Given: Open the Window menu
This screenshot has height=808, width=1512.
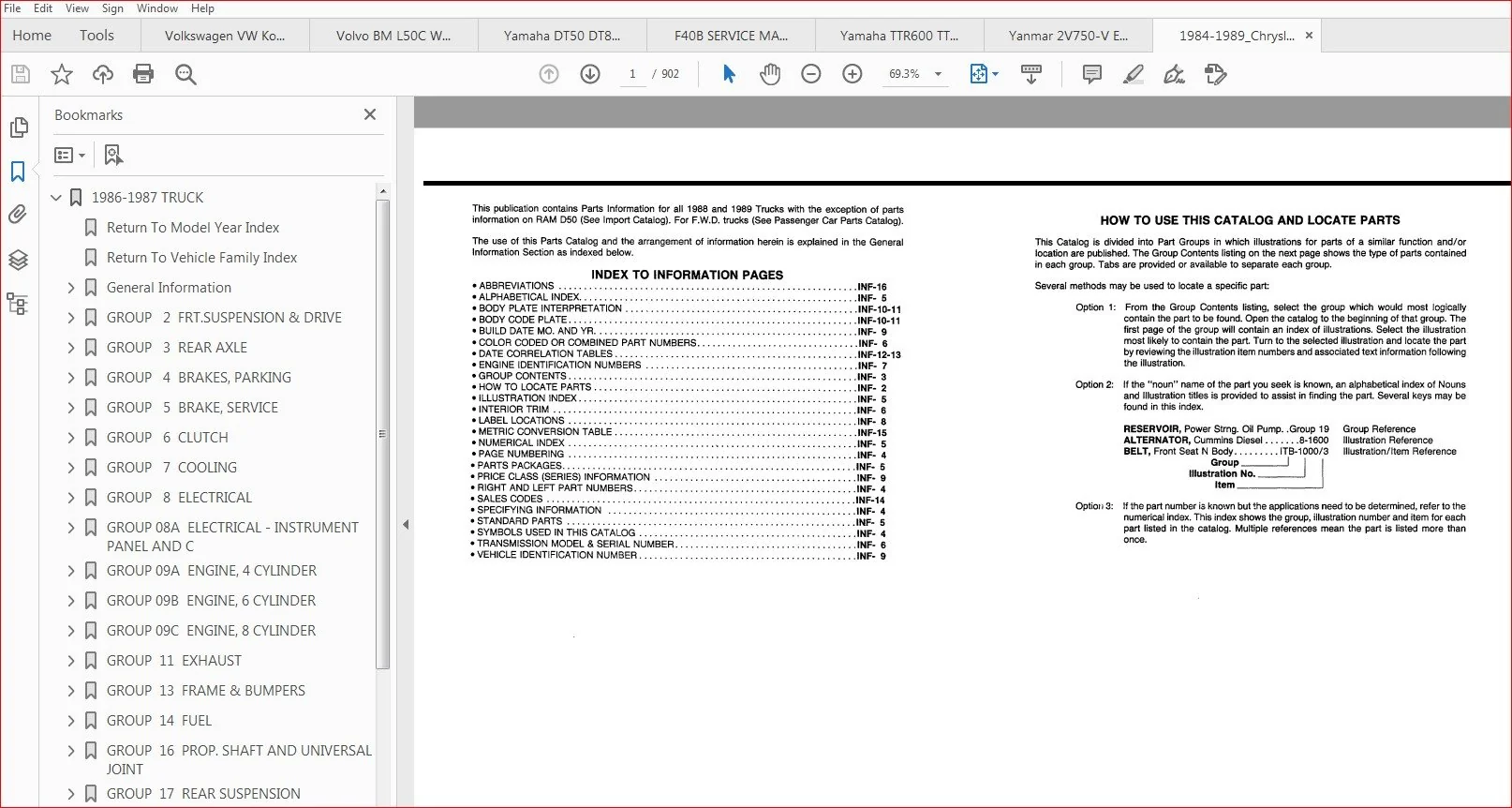Looking at the screenshot, I should click(157, 8).
